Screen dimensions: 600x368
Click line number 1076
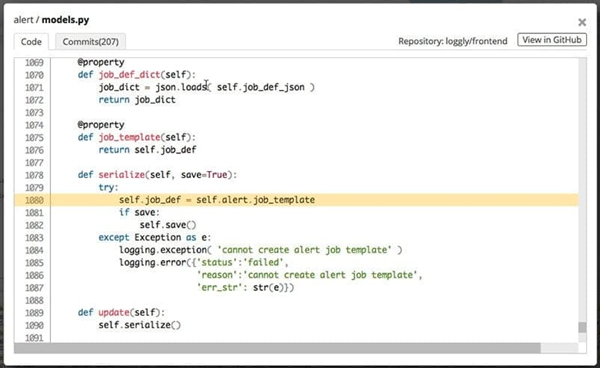pos(34,150)
